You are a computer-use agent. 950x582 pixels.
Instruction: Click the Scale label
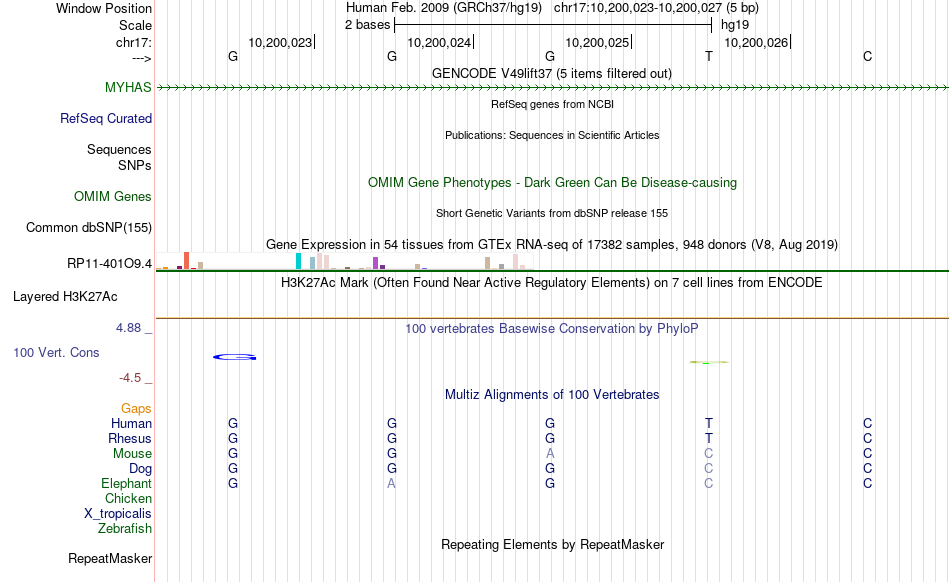[x=135, y=25]
